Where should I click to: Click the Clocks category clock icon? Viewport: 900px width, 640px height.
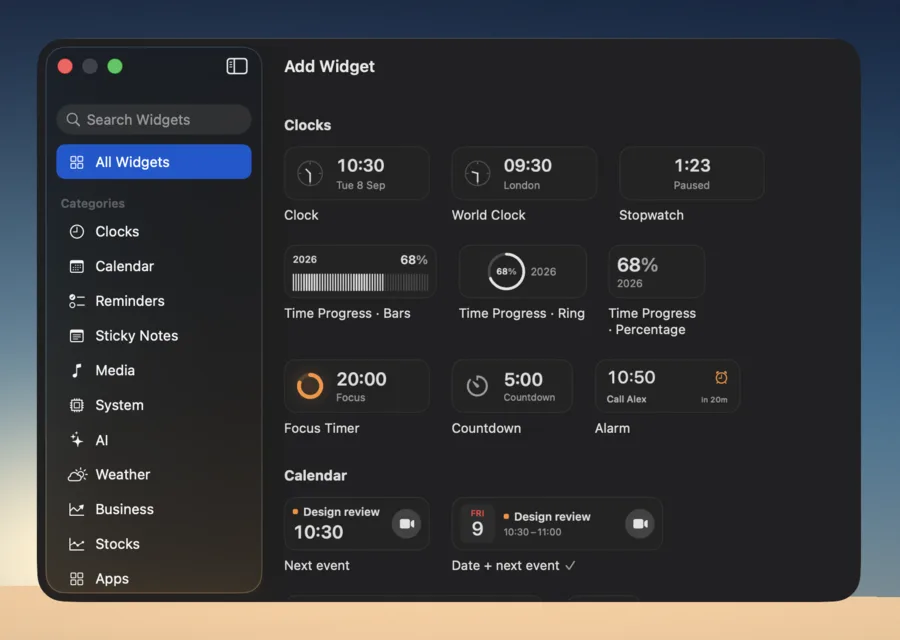(x=76, y=231)
